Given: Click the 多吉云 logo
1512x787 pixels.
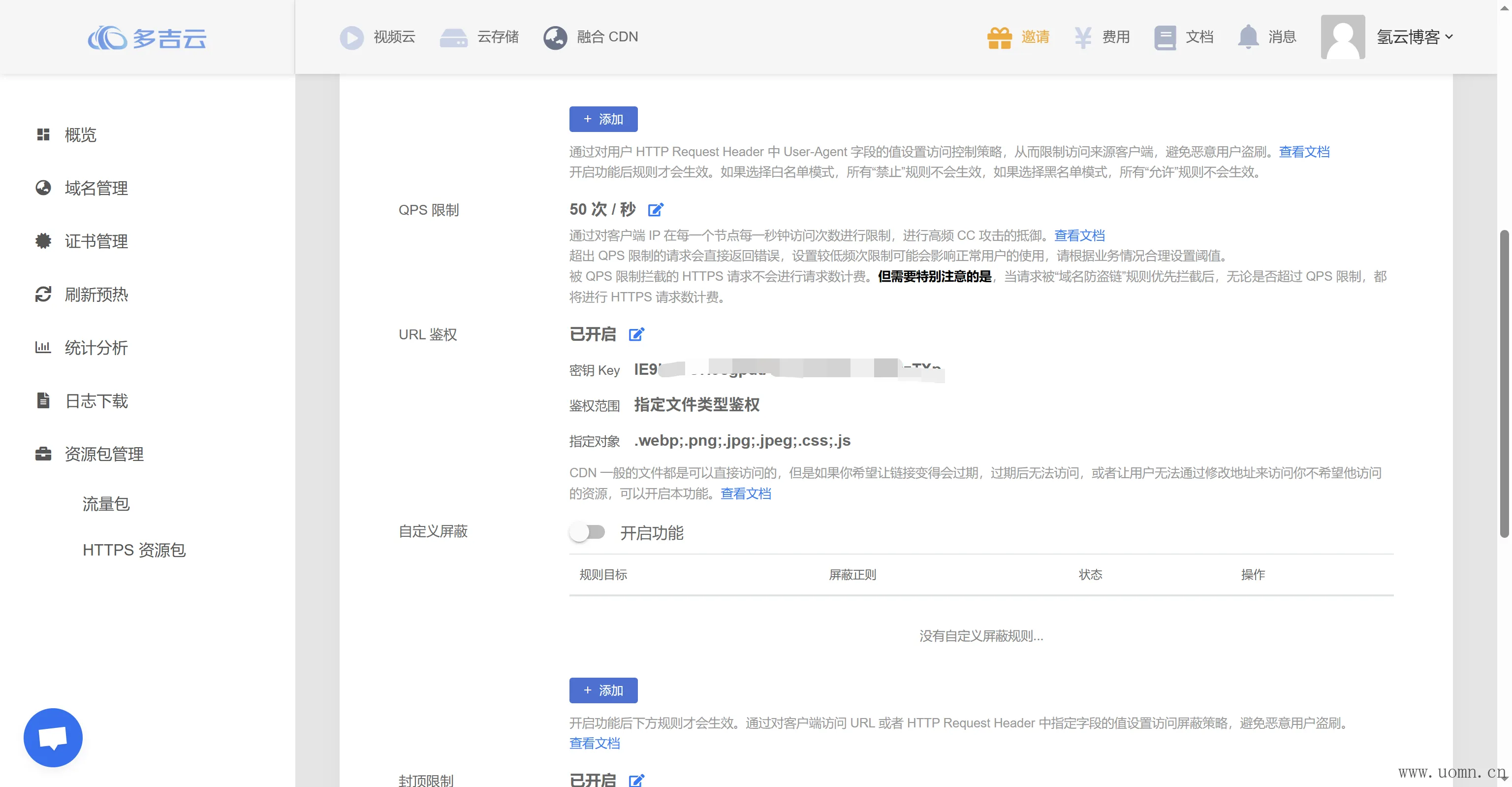Looking at the screenshot, I should [147, 38].
